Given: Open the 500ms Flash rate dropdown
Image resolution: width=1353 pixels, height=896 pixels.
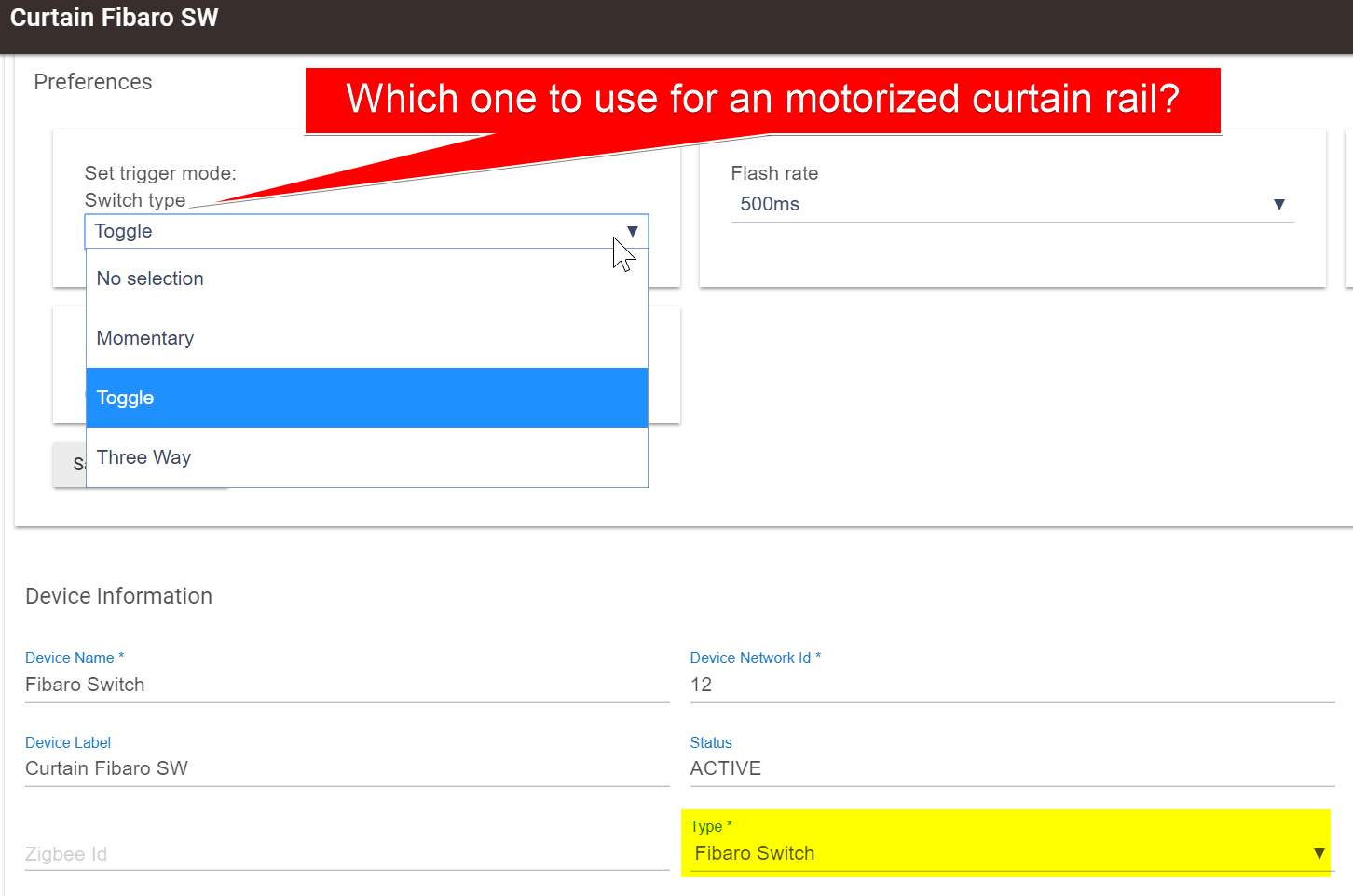Looking at the screenshot, I should coord(1012,204).
